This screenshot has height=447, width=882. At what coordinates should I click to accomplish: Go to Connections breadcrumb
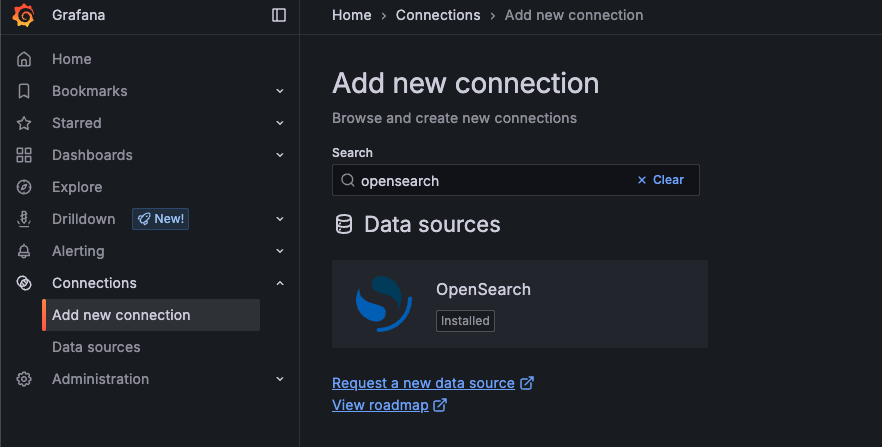pos(438,15)
